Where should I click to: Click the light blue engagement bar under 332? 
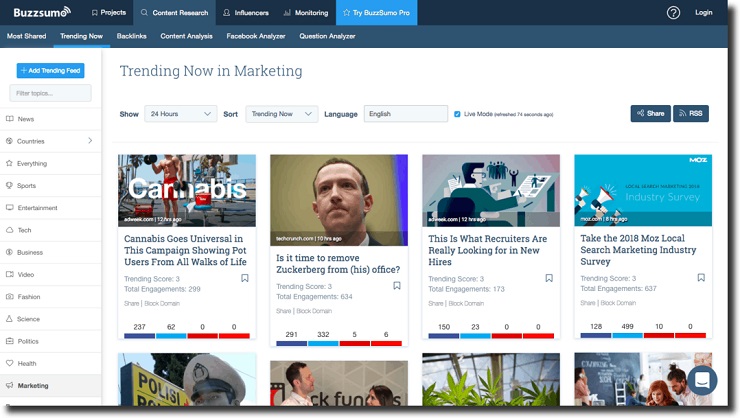click(323, 343)
